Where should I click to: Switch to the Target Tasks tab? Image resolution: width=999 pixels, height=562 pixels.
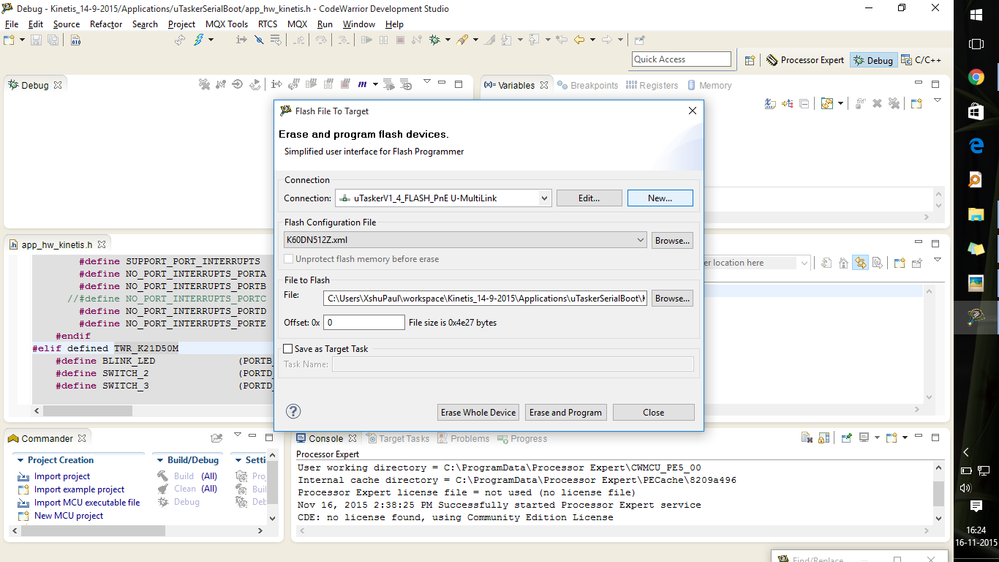[398, 438]
